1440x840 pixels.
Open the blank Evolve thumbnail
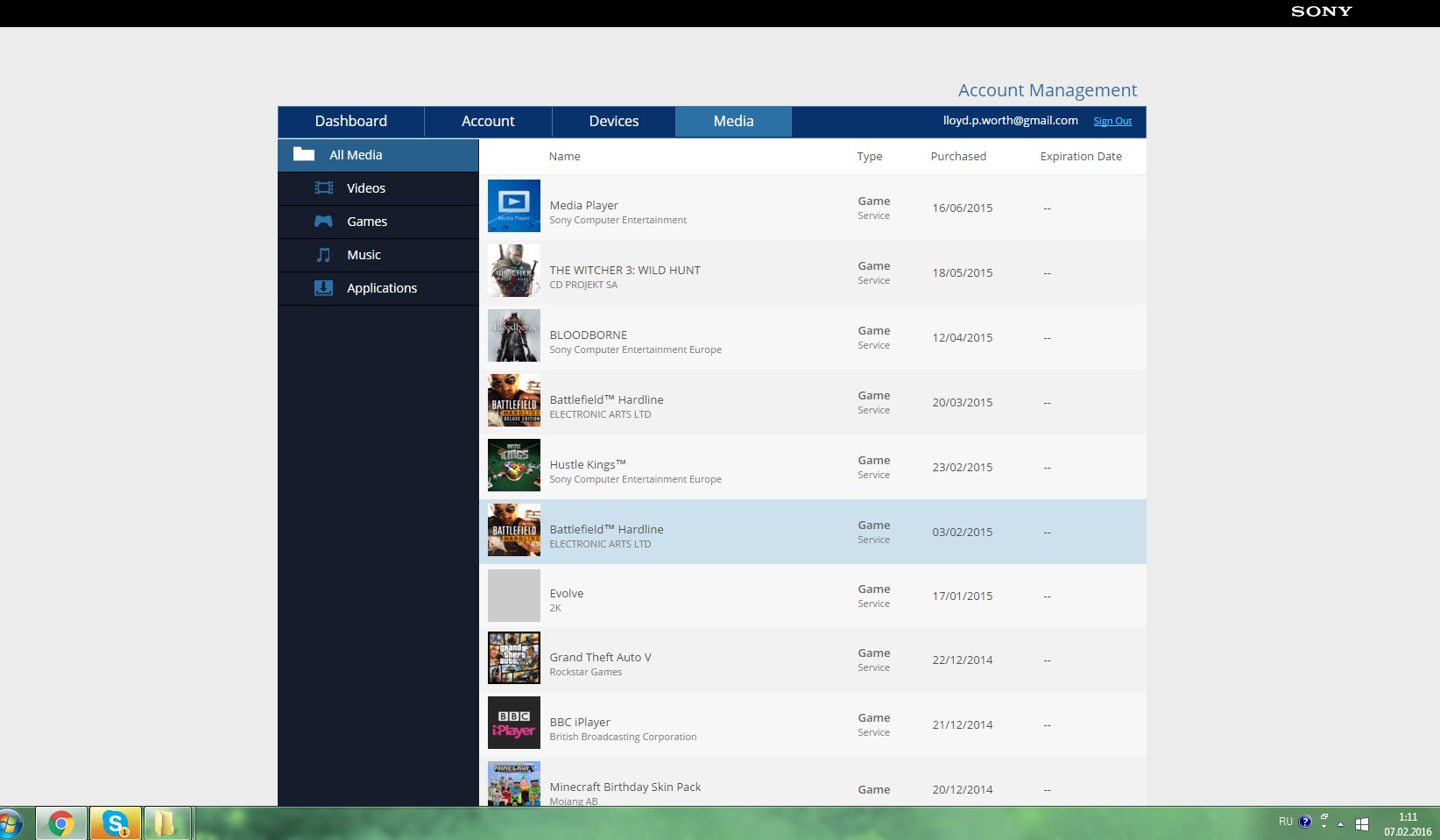[514, 596]
